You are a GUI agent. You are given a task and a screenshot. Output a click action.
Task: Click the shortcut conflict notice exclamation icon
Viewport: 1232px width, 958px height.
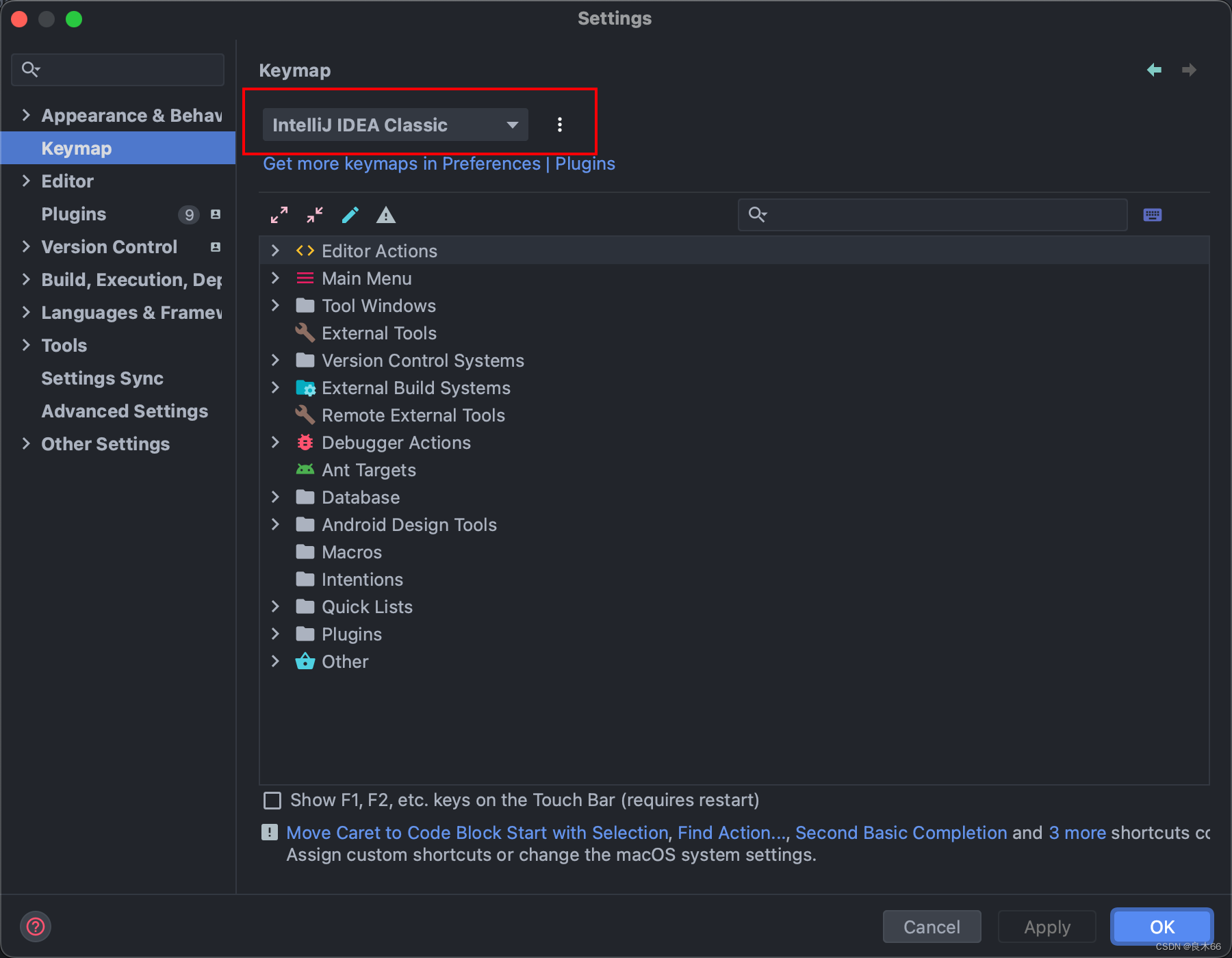(x=270, y=832)
